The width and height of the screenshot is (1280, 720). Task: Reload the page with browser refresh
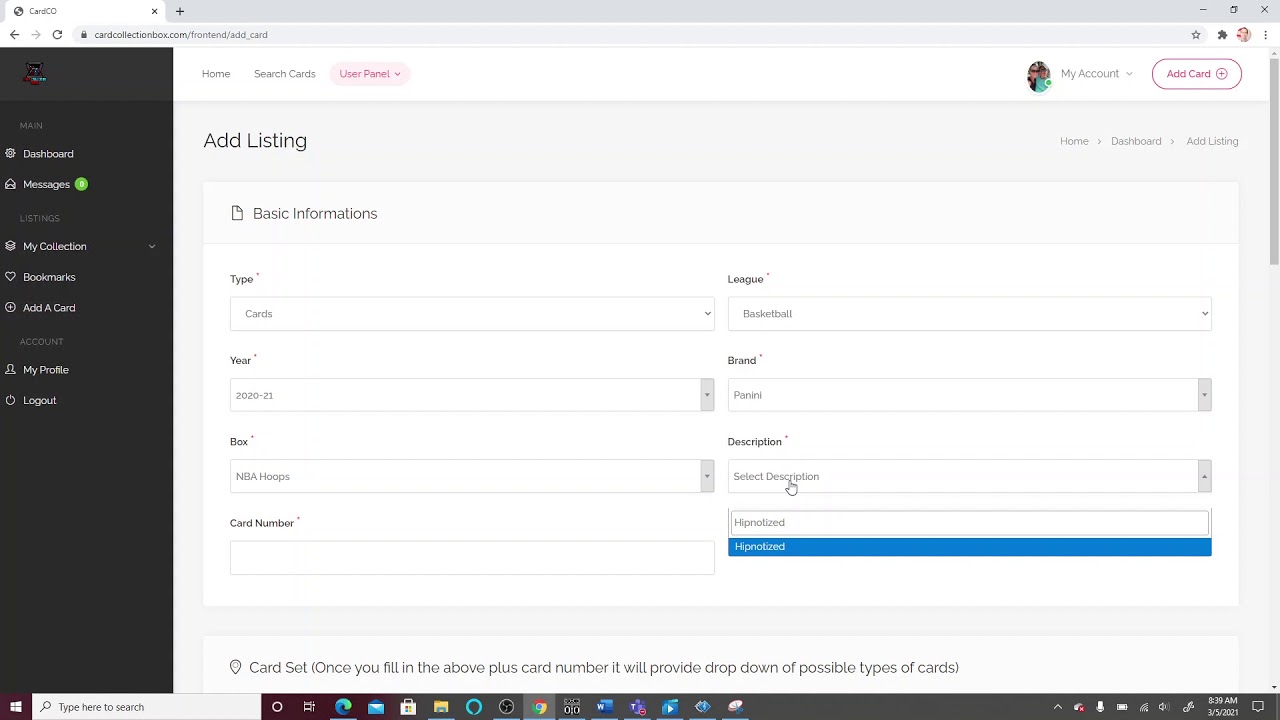tap(57, 35)
